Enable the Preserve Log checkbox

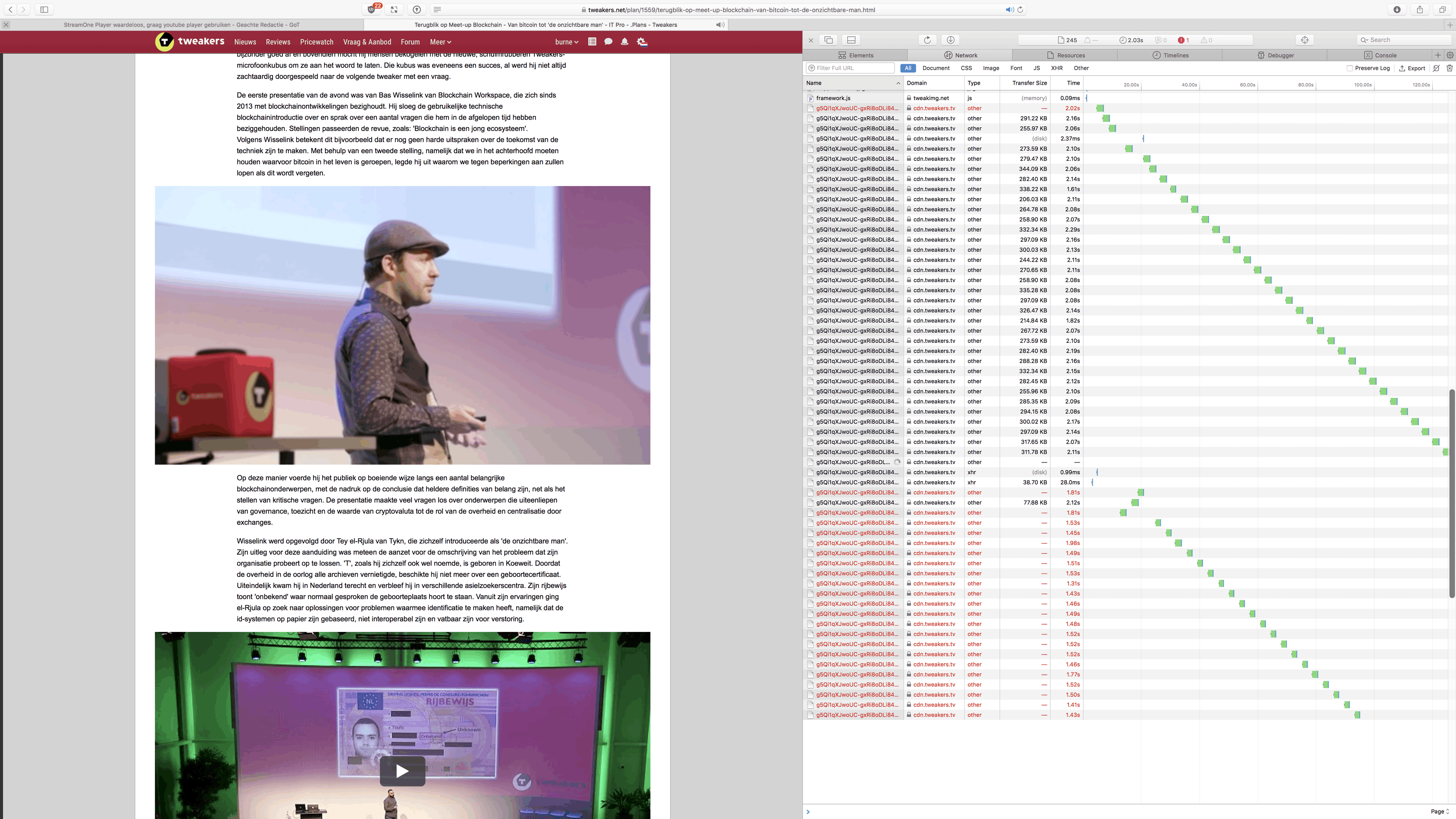point(1350,68)
